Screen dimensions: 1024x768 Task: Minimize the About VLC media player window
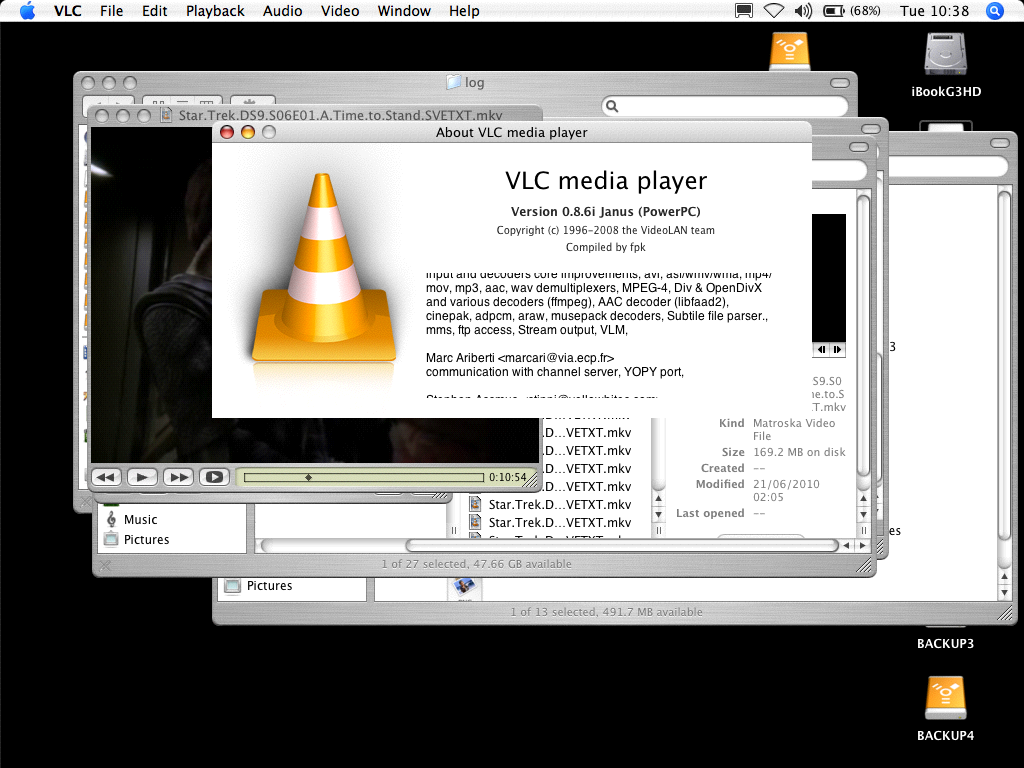[248, 133]
